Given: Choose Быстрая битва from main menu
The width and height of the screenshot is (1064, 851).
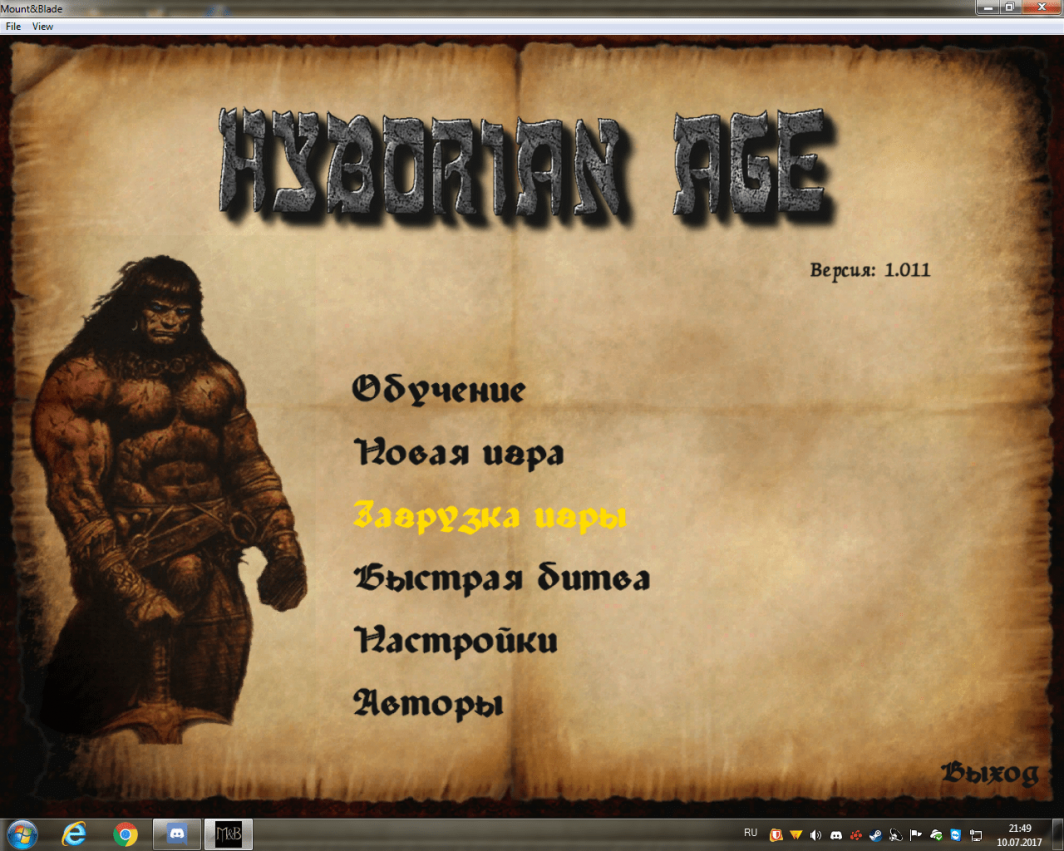Looking at the screenshot, I should point(501,579).
